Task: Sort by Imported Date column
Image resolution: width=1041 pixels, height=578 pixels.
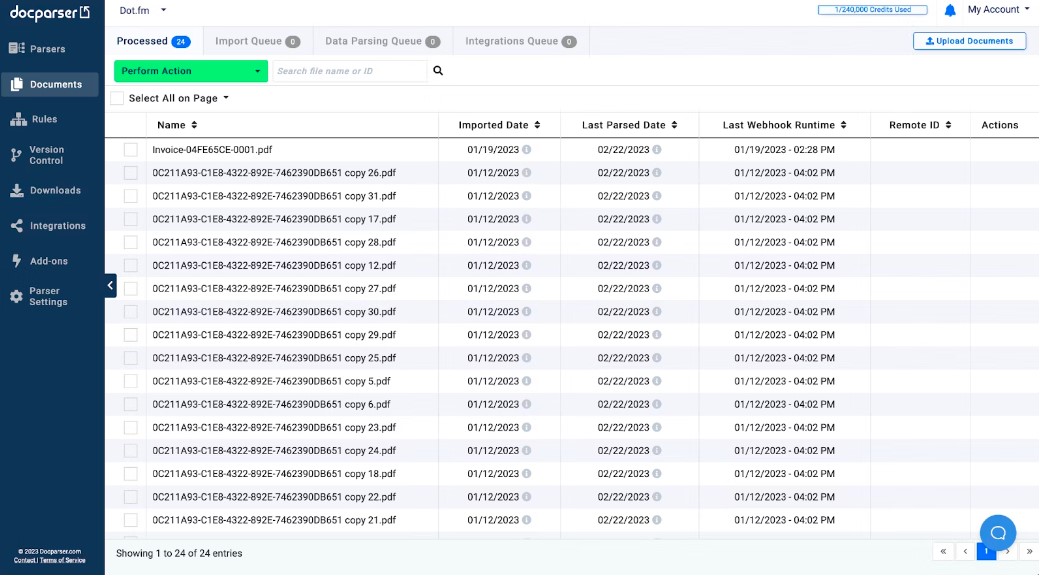Action: (x=537, y=125)
